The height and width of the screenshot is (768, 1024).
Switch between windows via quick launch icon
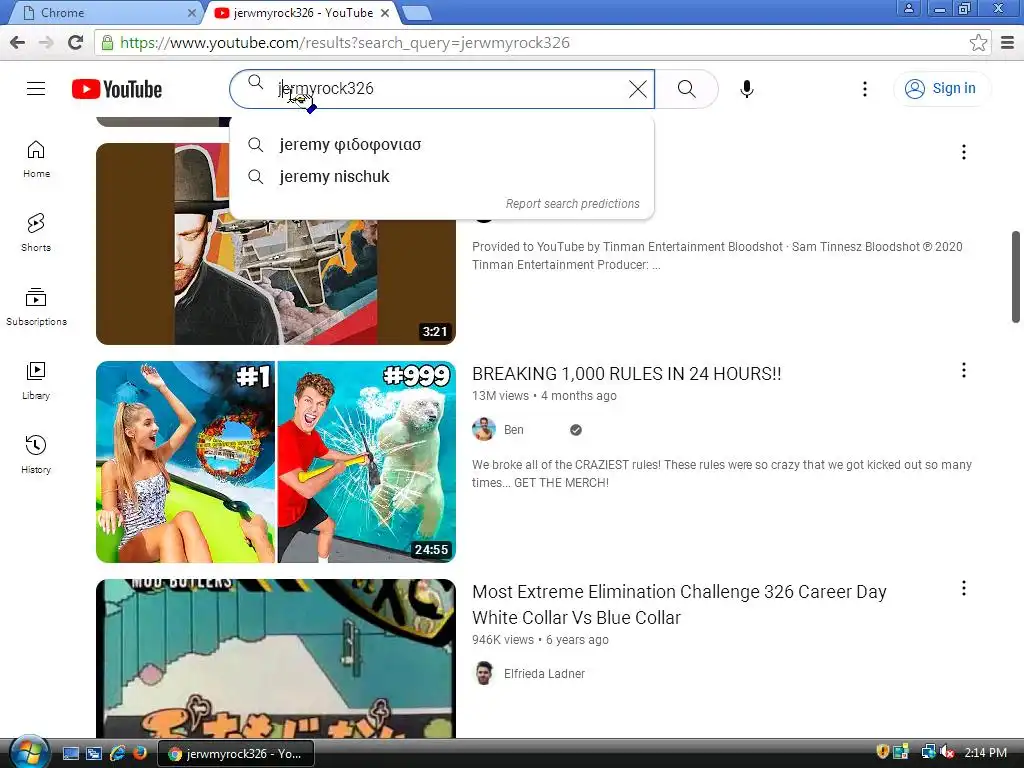(x=93, y=753)
